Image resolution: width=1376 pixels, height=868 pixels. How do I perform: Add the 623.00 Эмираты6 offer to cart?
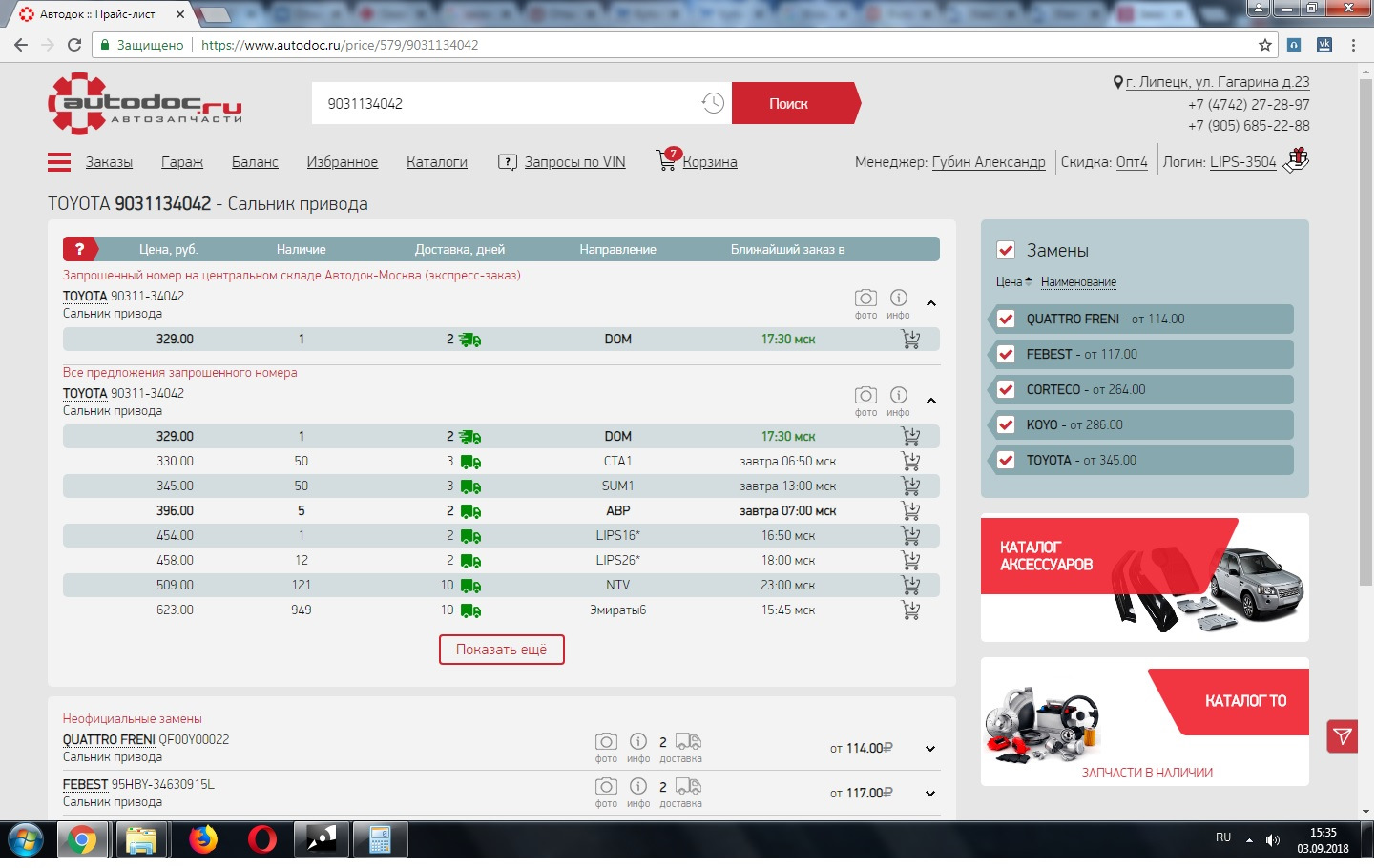(911, 610)
